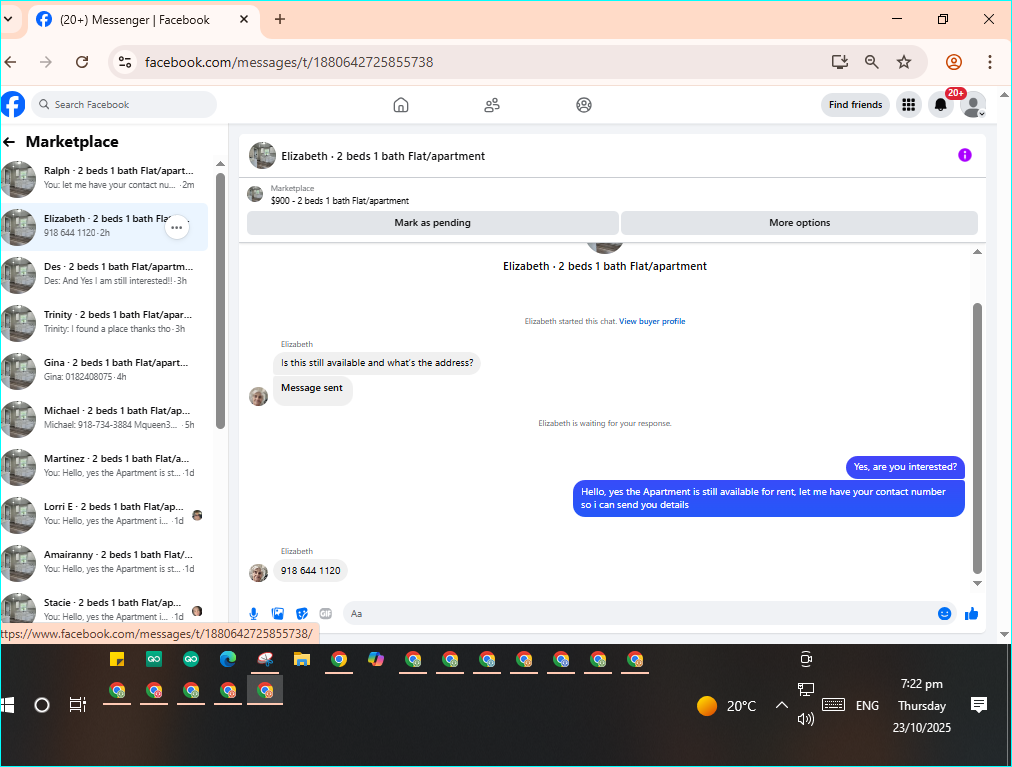Open the GIF picker icon
1012x767 pixels.
325,613
